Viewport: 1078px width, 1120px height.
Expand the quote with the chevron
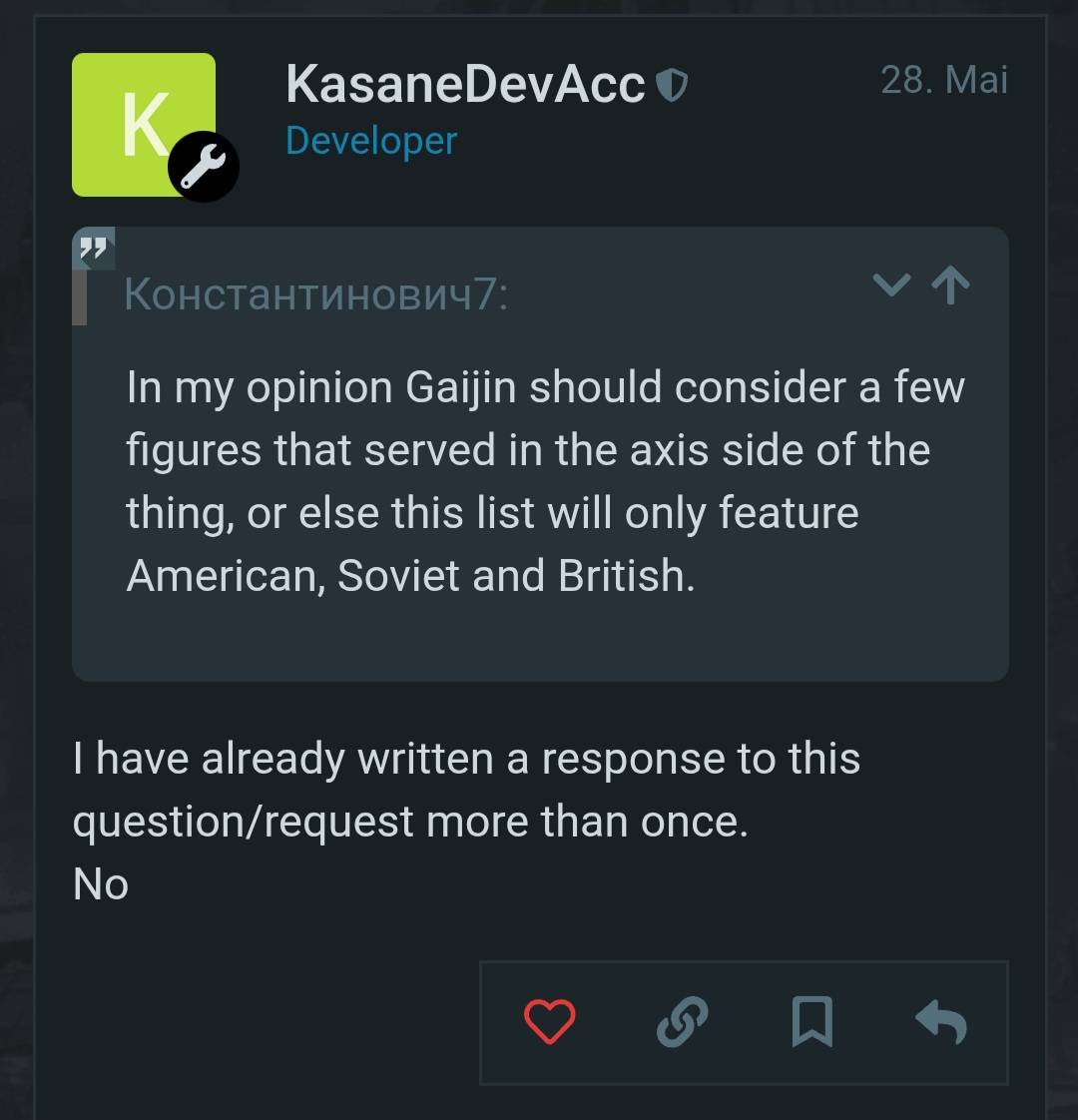click(x=891, y=286)
